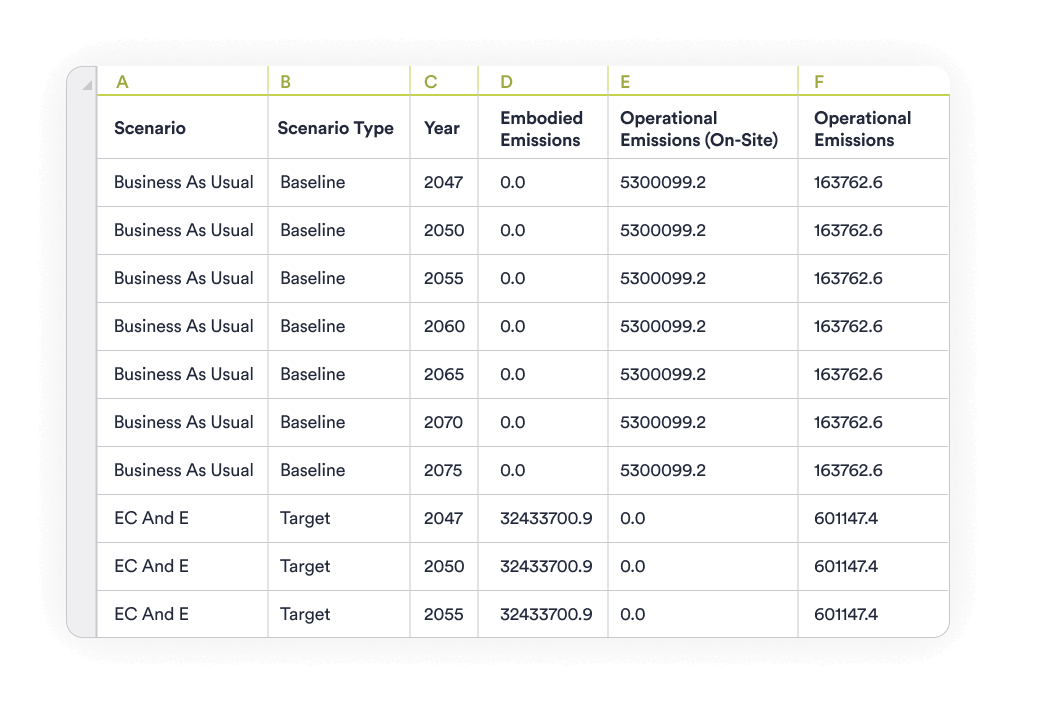The height and width of the screenshot is (702, 1054).
Task: Click Target cell in the 2050 row
Action: (339, 566)
